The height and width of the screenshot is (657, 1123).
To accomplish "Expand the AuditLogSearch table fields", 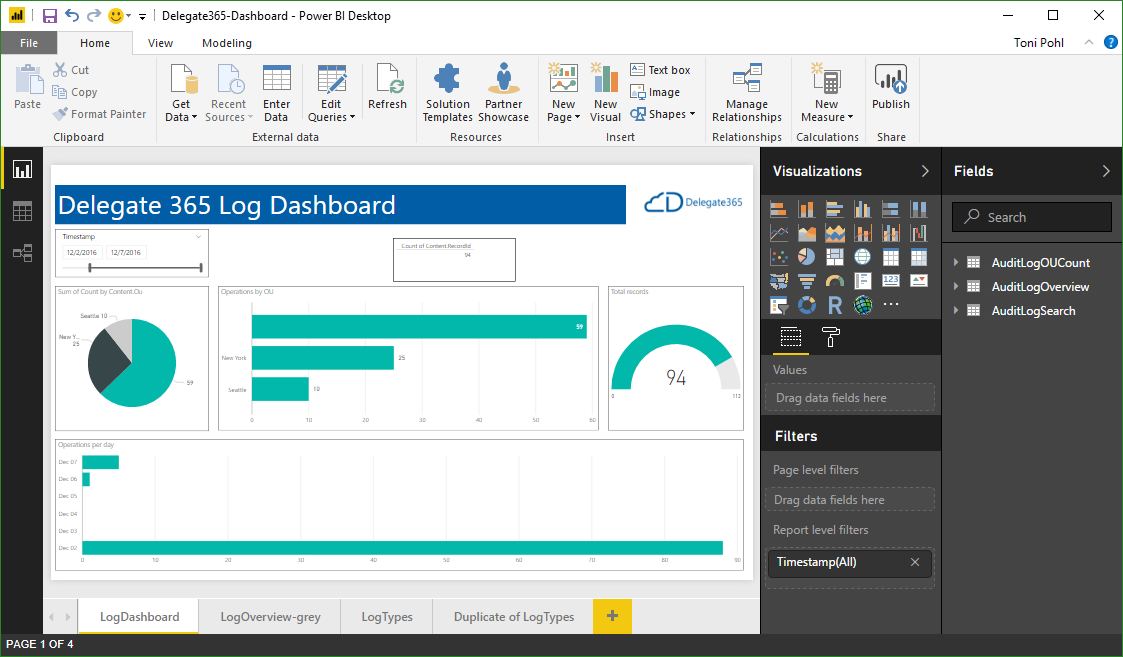I will [x=957, y=311].
